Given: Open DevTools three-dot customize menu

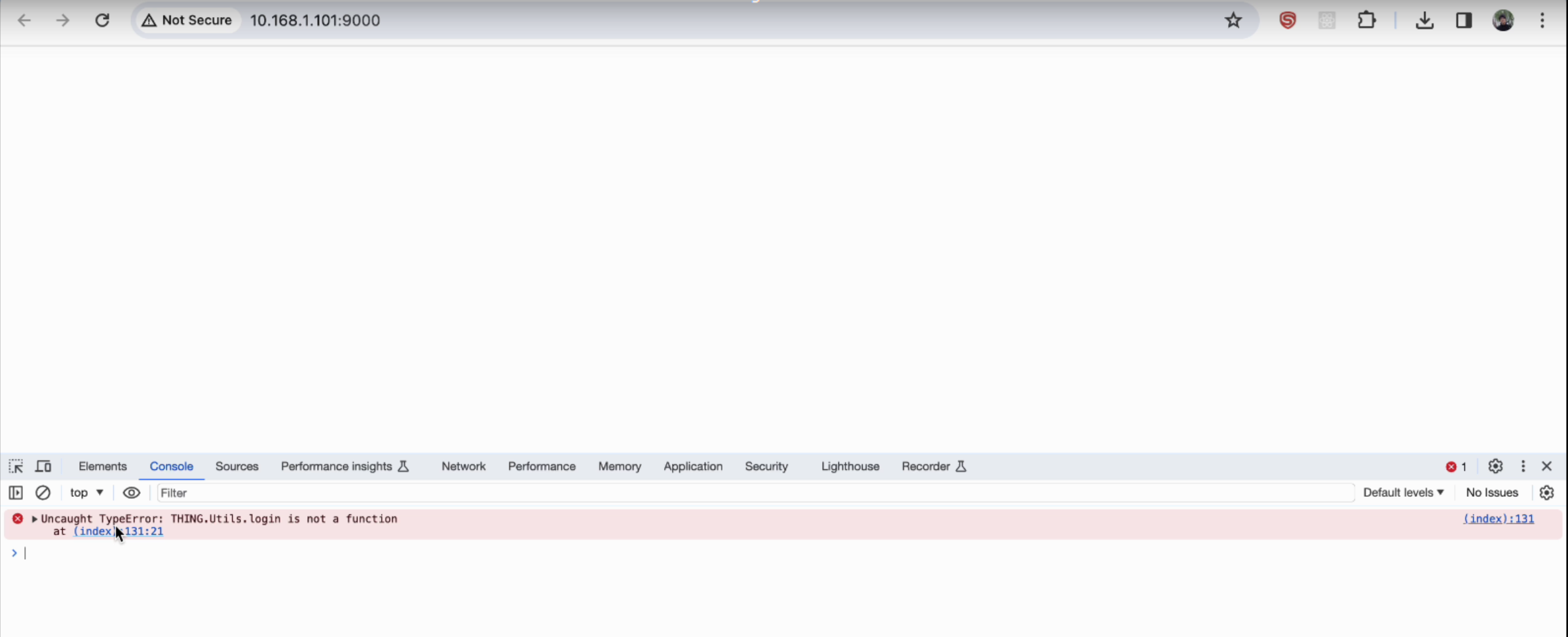Looking at the screenshot, I should click(1523, 466).
